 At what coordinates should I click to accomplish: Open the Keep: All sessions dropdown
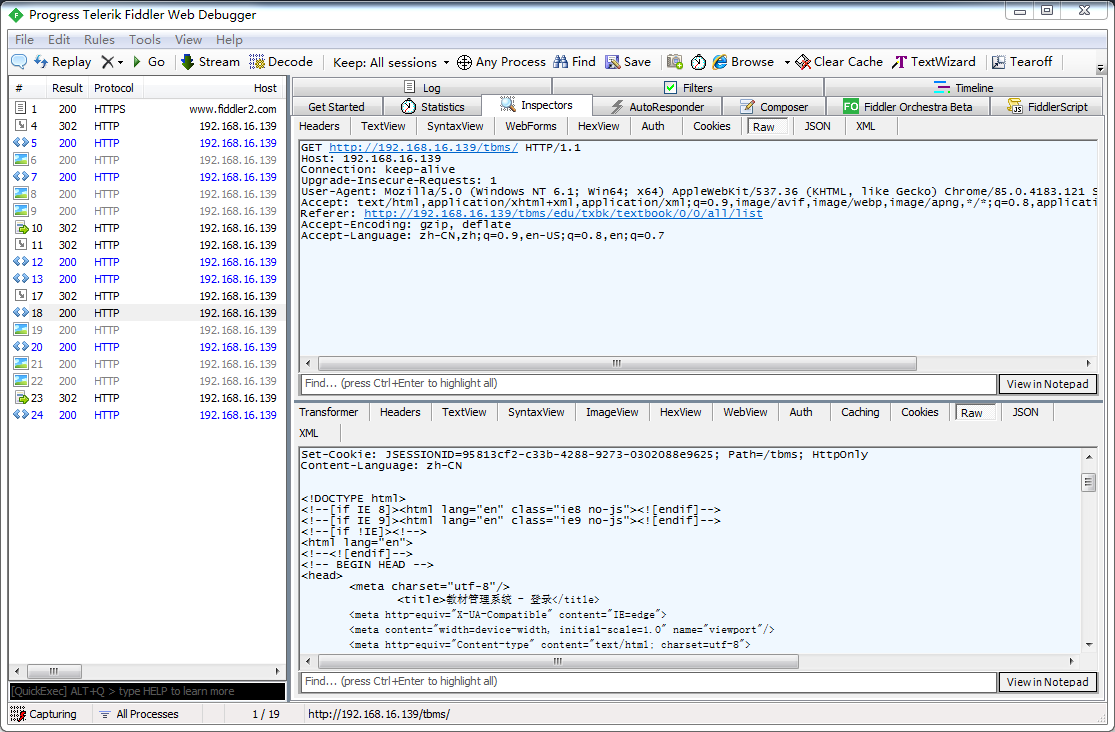tap(391, 63)
